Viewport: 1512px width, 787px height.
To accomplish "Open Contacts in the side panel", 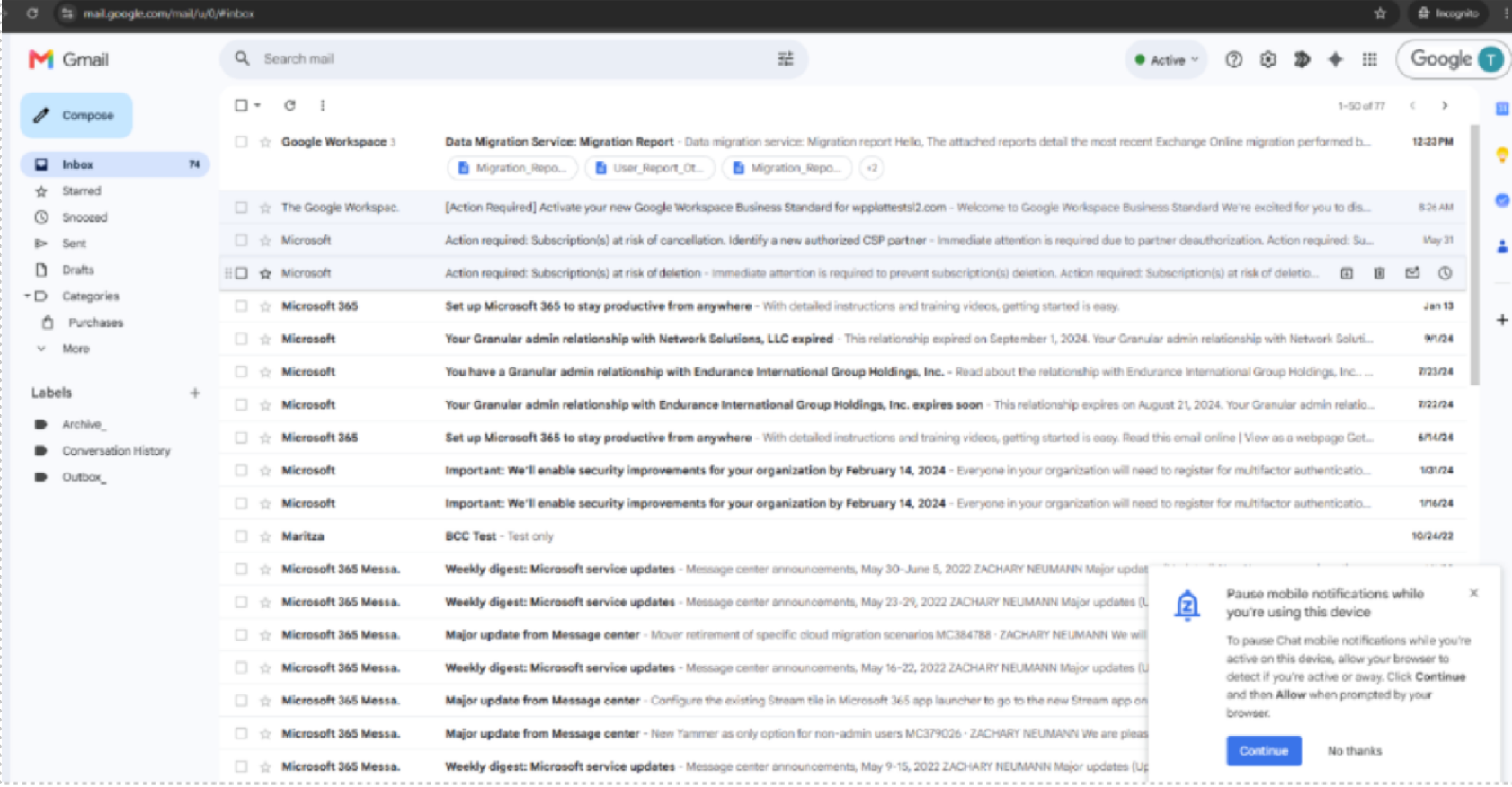I will [1501, 246].
